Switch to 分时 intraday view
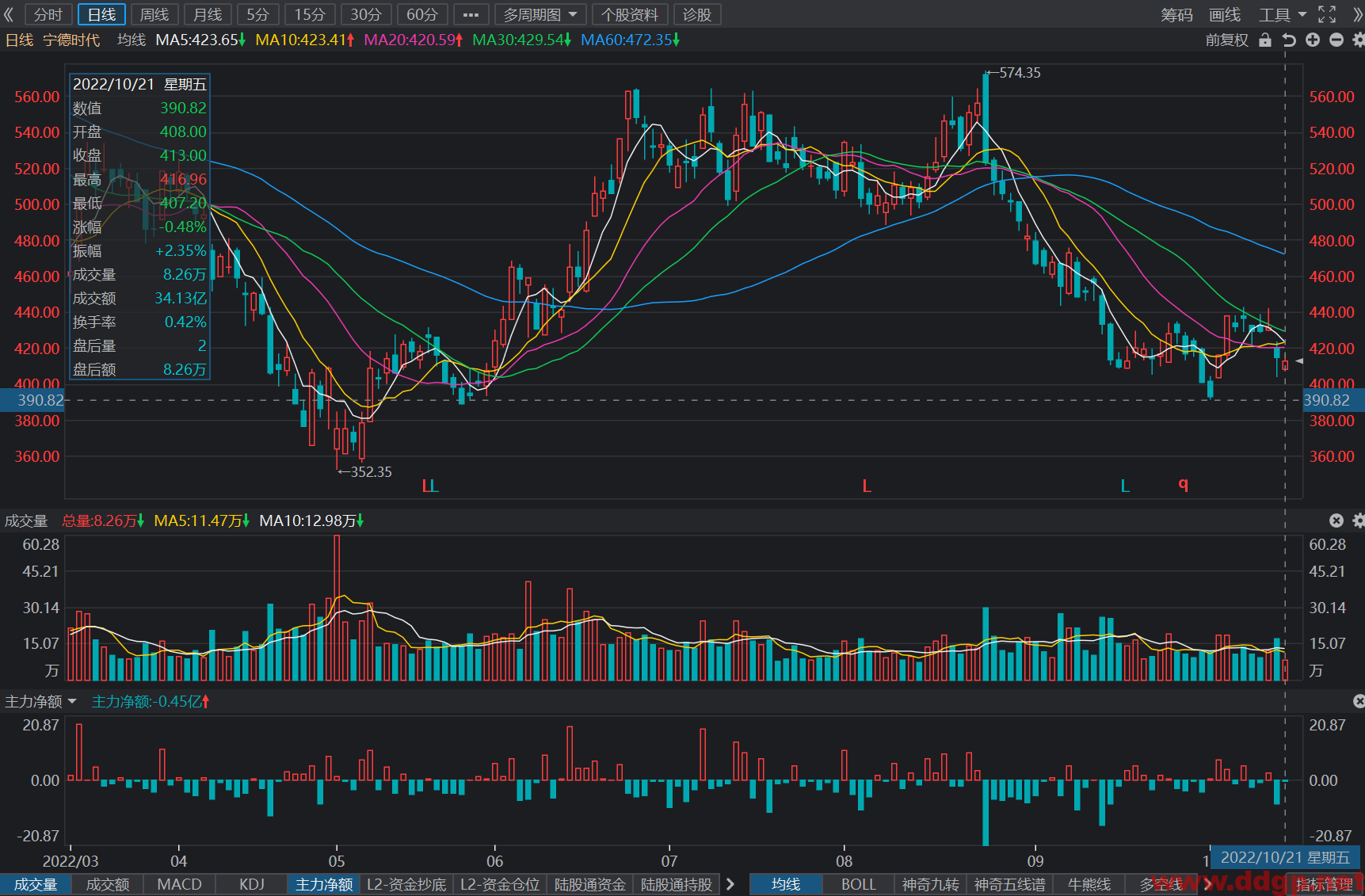The image size is (1365, 896). click(x=48, y=14)
